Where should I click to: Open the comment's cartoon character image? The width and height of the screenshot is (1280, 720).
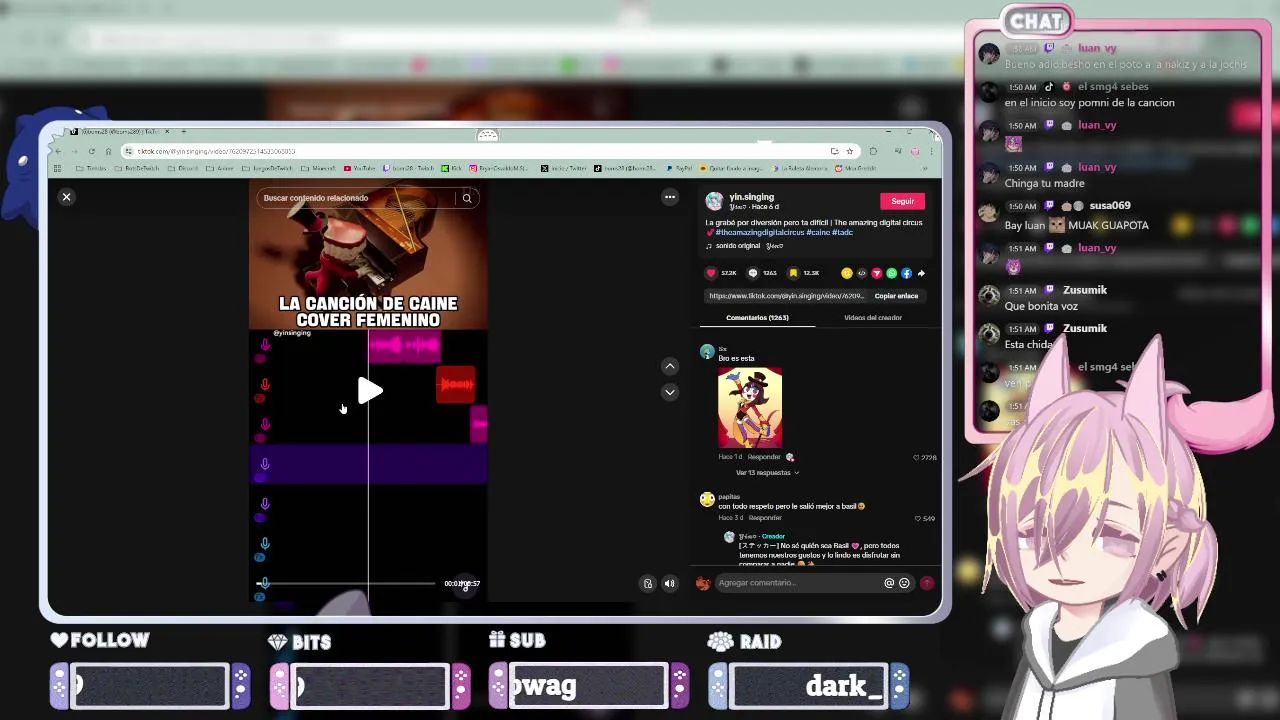point(750,407)
